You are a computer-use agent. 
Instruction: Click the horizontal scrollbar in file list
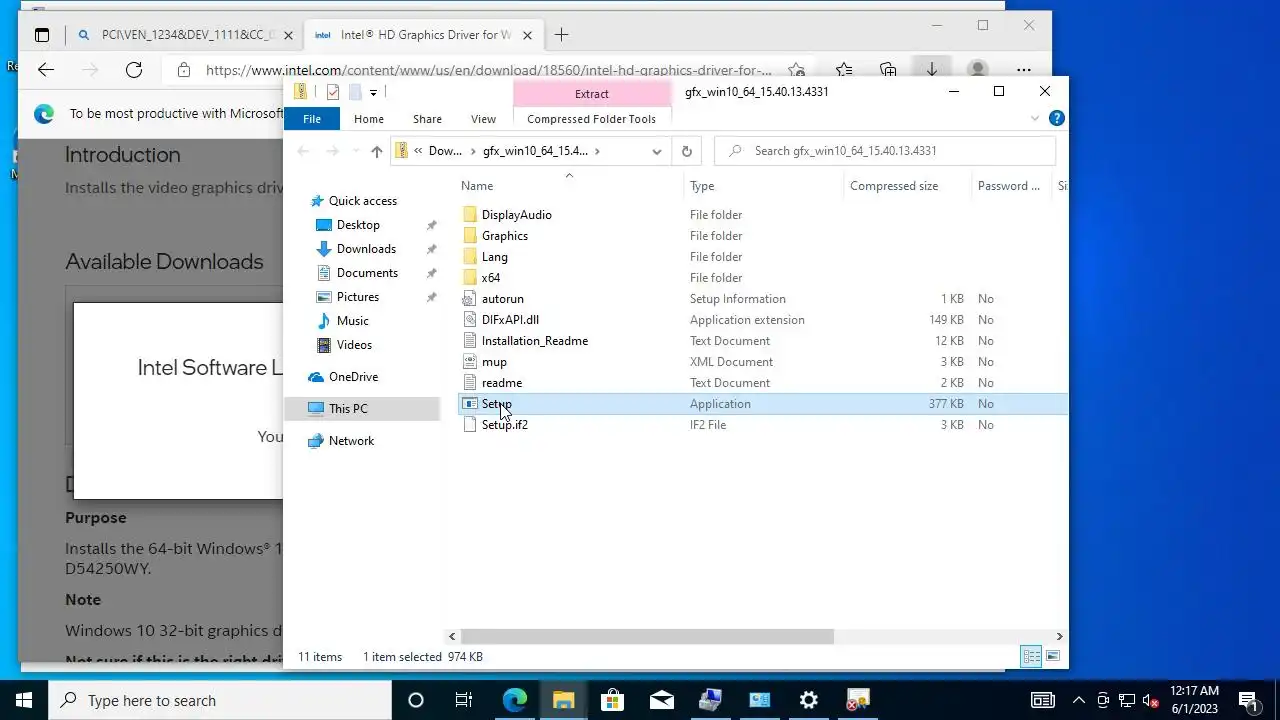click(x=647, y=636)
